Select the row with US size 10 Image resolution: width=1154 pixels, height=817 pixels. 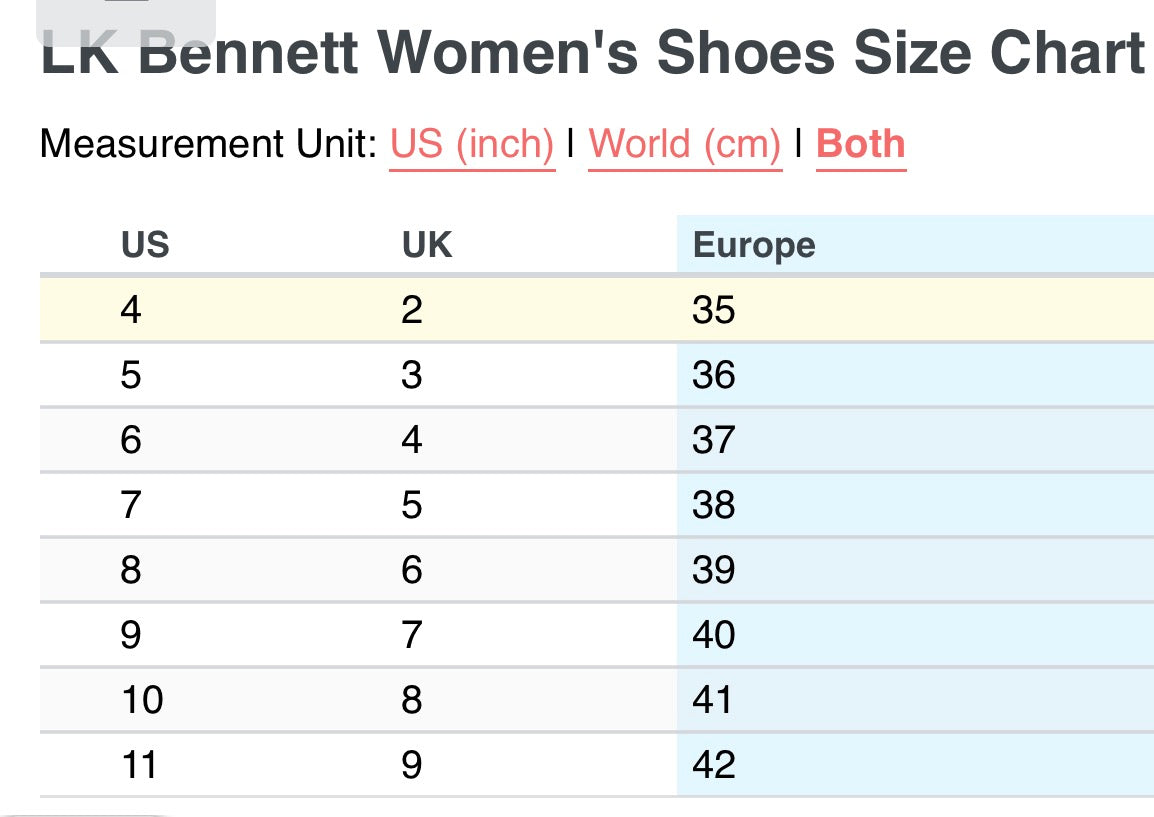tap(597, 699)
